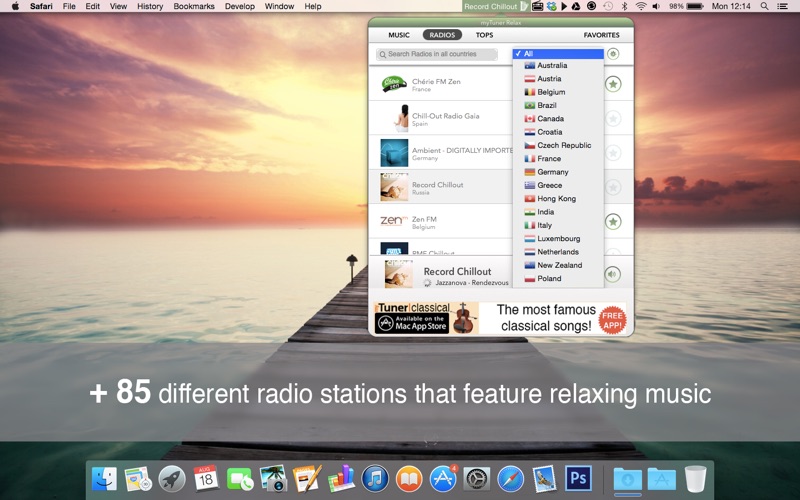Launch Numbers chart icon in Dock
The height and width of the screenshot is (500, 800).
point(341,479)
